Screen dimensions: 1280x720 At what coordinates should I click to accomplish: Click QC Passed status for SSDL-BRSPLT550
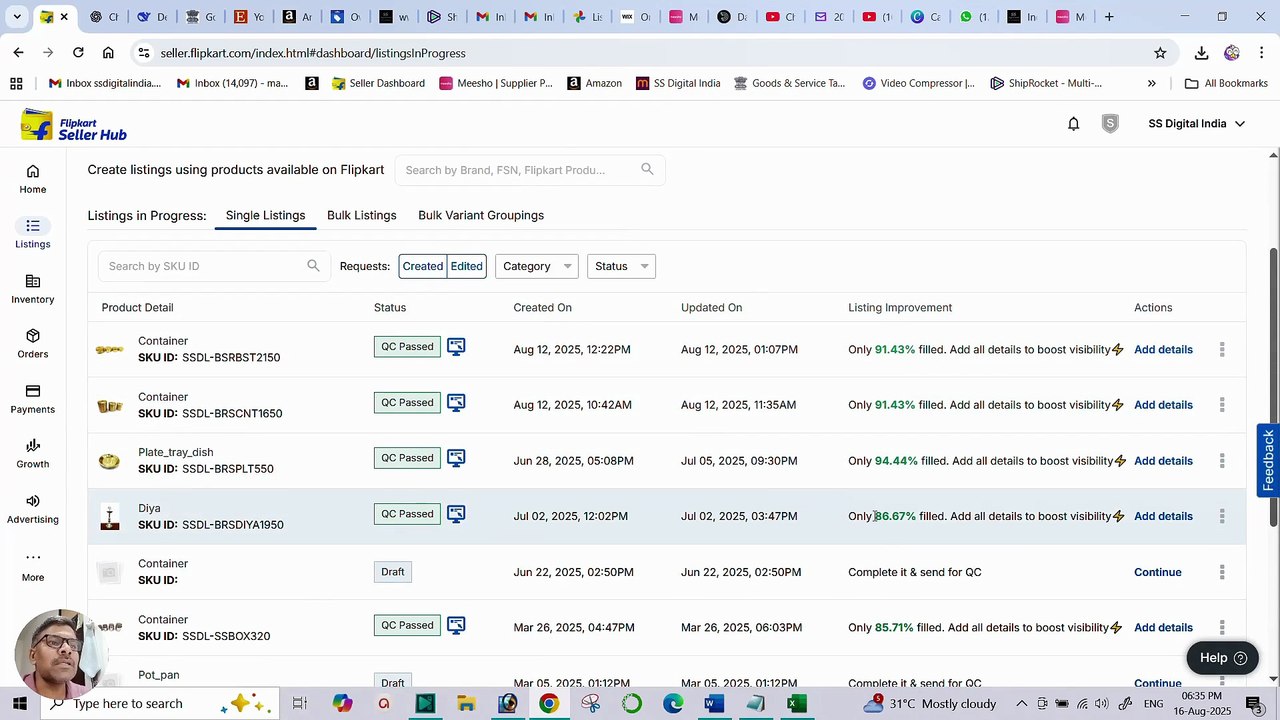pyautogui.click(x=407, y=458)
